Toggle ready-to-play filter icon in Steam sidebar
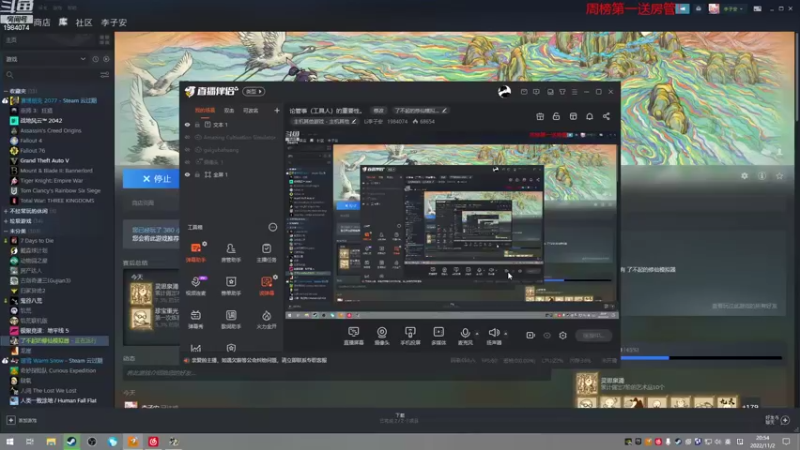 (106, 59)
